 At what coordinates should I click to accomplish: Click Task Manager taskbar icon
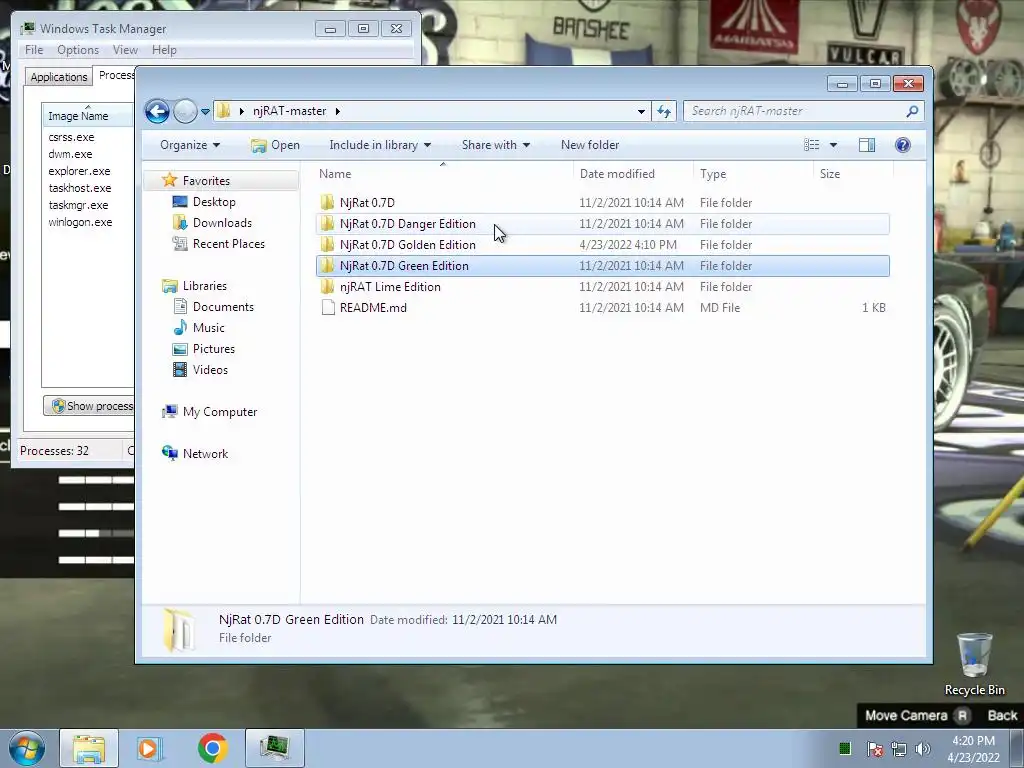click(x=274, y=748)
